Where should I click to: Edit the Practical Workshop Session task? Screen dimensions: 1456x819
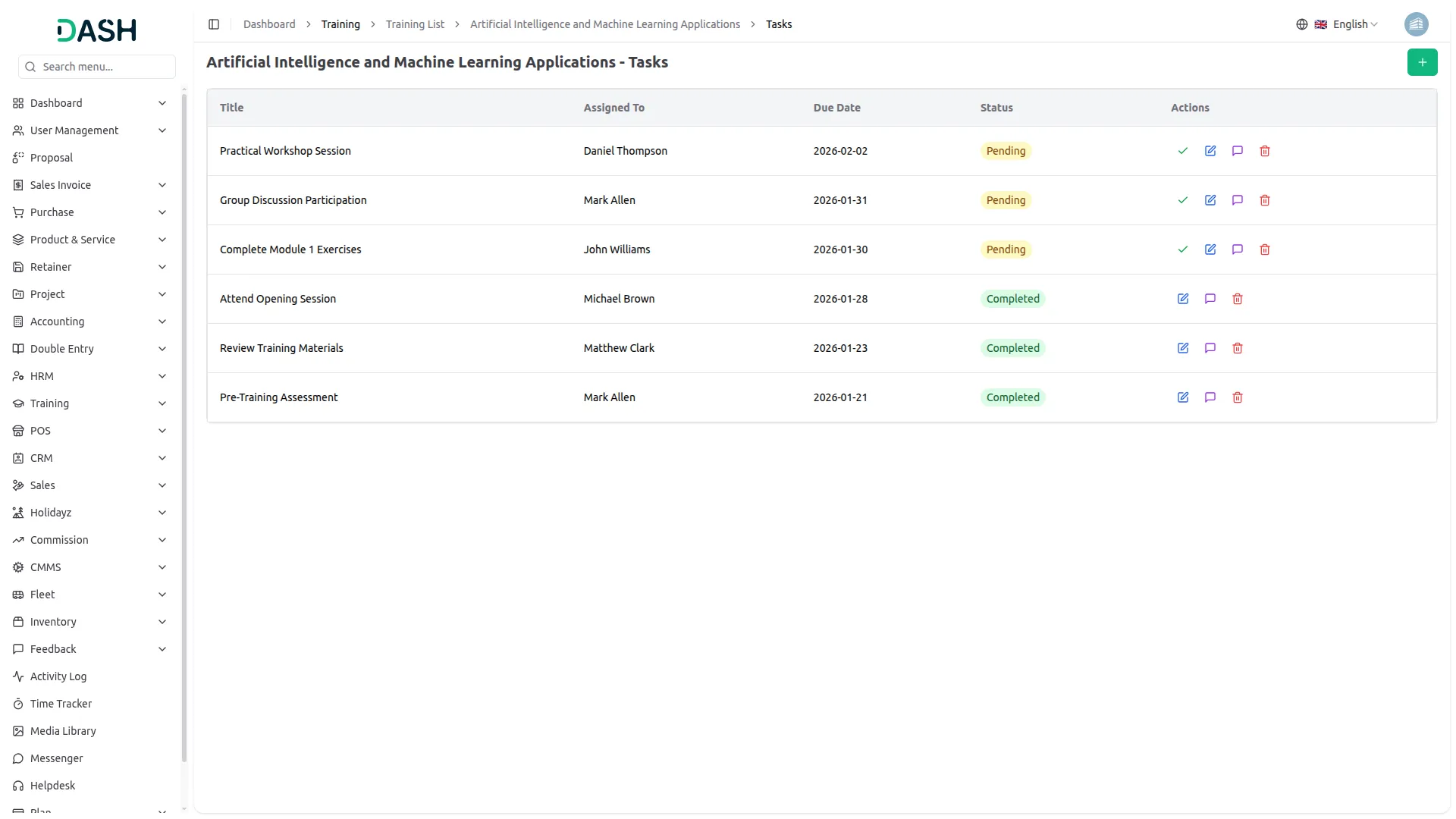tap(1210, 151)
